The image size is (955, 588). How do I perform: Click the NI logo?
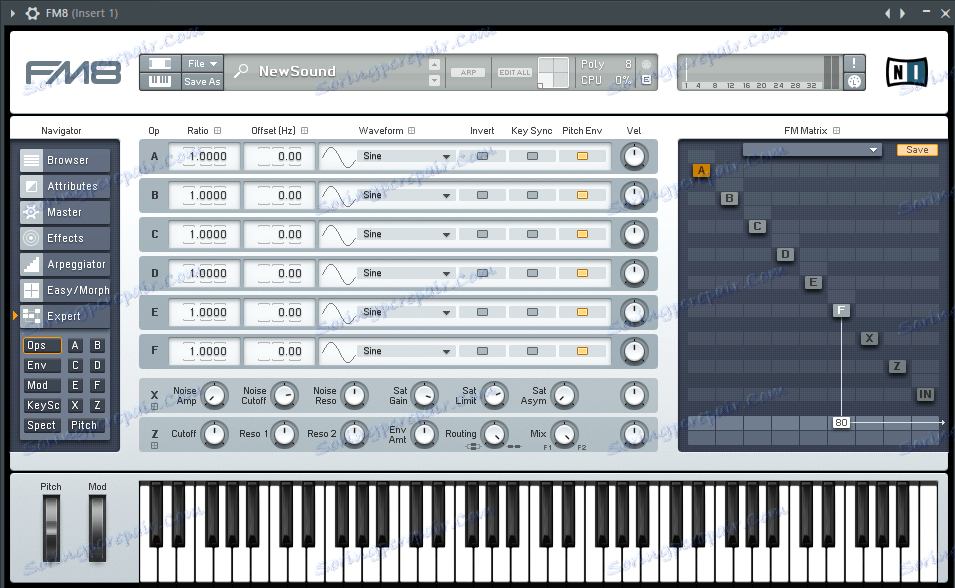[x=906, y=73]
